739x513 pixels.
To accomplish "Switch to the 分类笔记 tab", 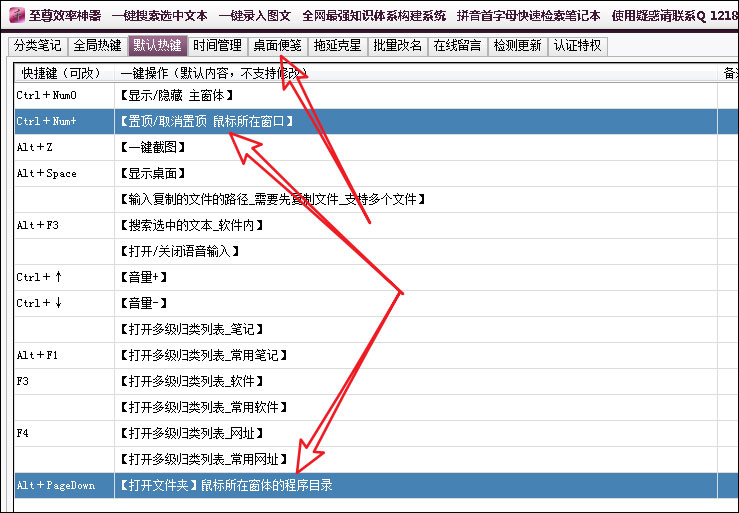I will [x=36, y=45].
